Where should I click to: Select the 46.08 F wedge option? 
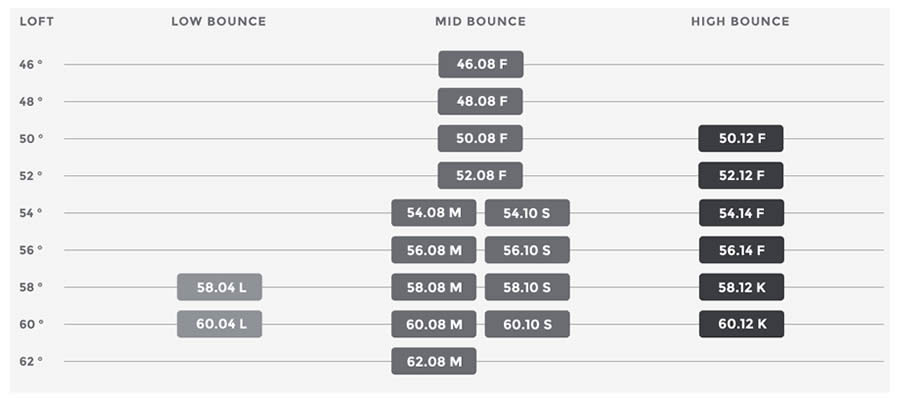pos(481,64)
